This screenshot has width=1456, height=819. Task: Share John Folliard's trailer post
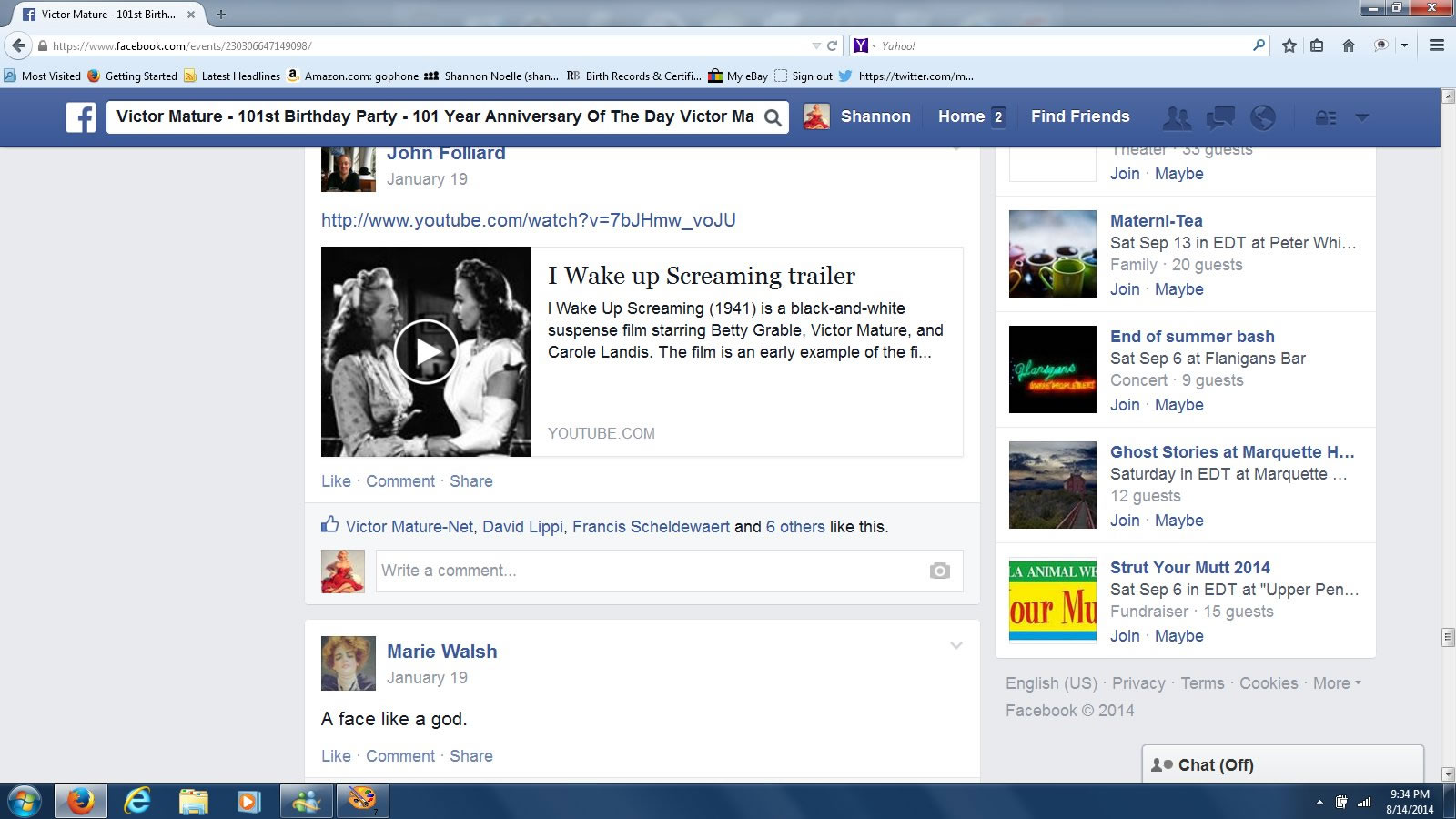[471, 481]
